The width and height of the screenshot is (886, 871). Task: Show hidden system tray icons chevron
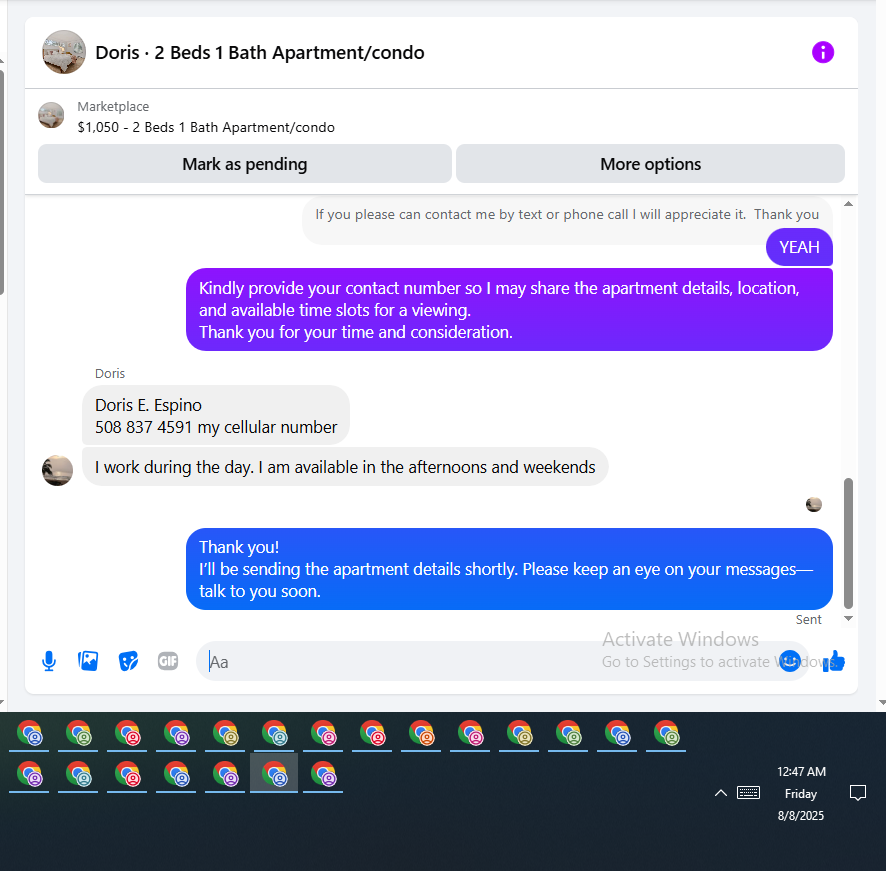(x=720, y=793)
